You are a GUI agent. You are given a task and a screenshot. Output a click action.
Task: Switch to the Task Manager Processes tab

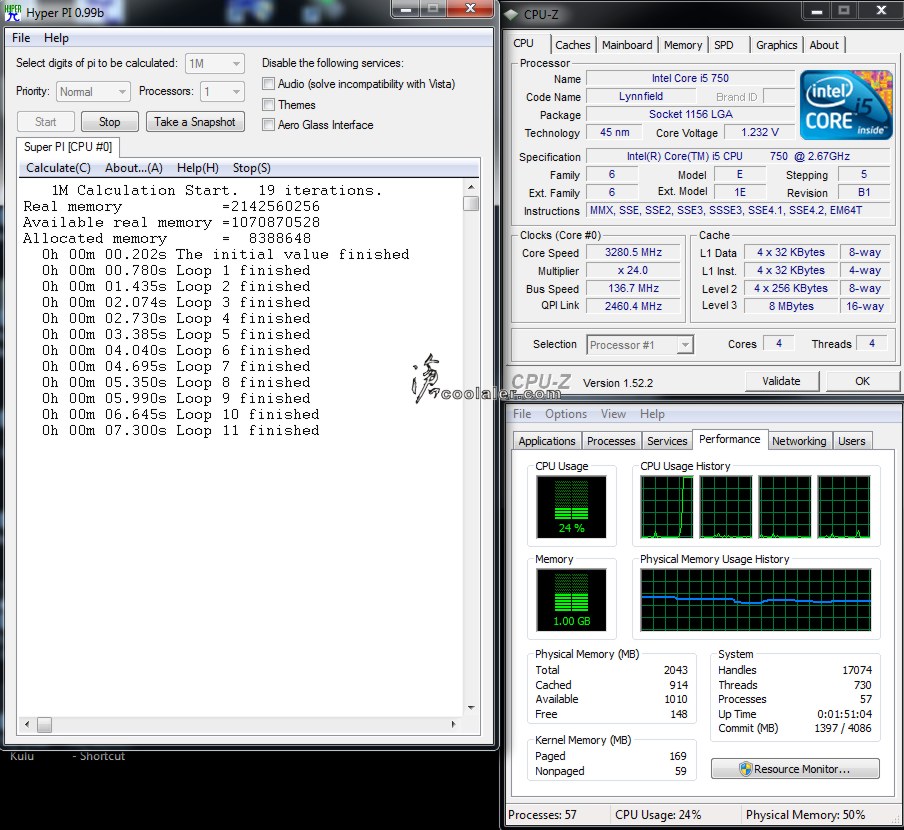[611, 441]
